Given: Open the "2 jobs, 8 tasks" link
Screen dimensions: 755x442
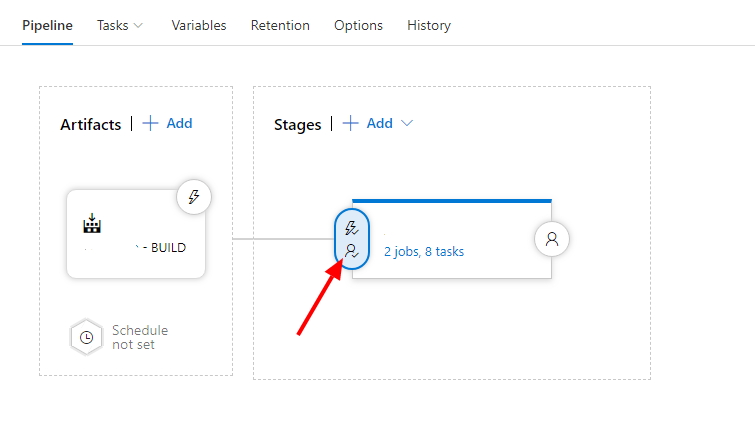Looking at the screenshot, I should (424, 252).
